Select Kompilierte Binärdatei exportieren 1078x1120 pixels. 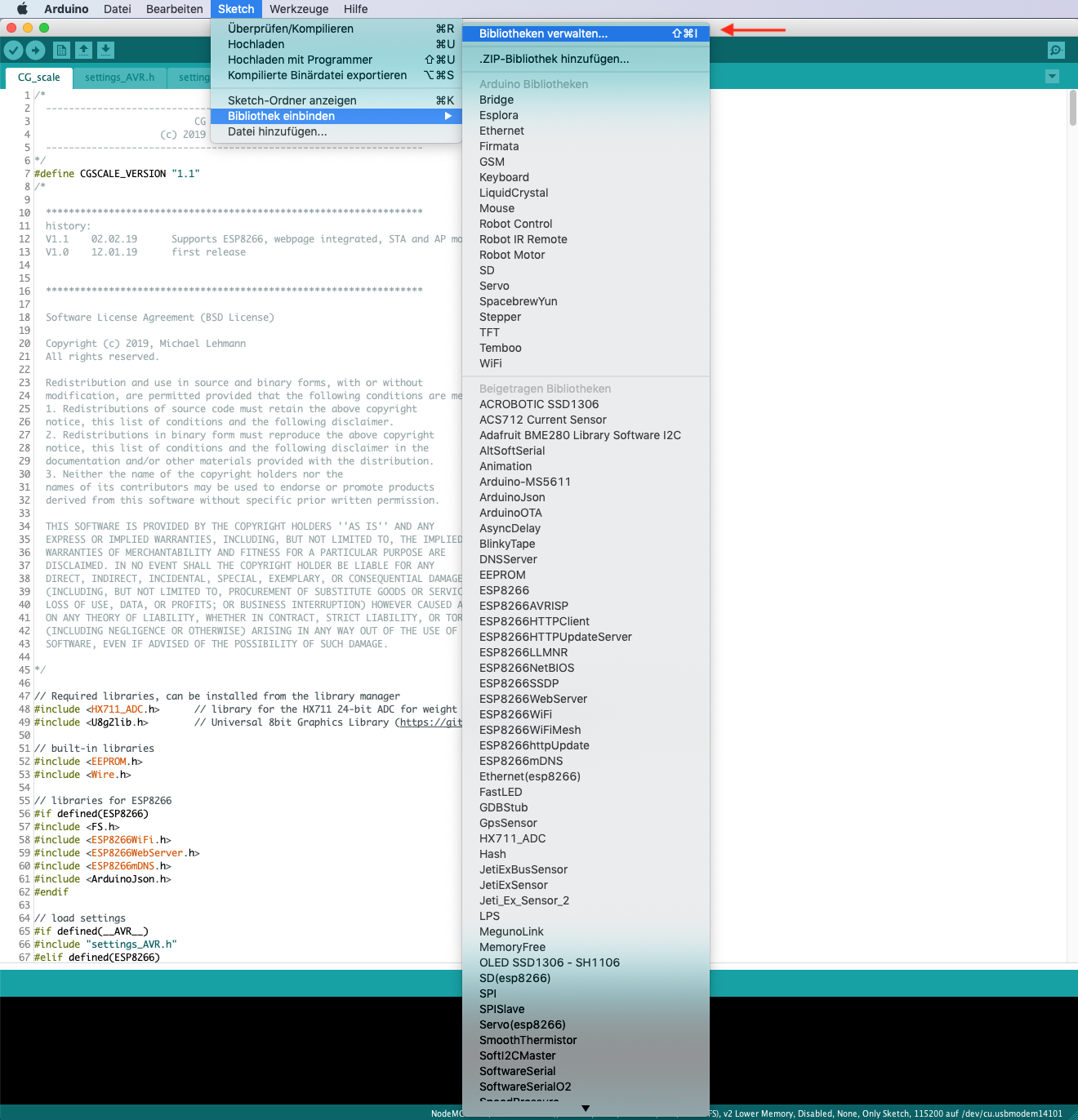tap(336, 75)
